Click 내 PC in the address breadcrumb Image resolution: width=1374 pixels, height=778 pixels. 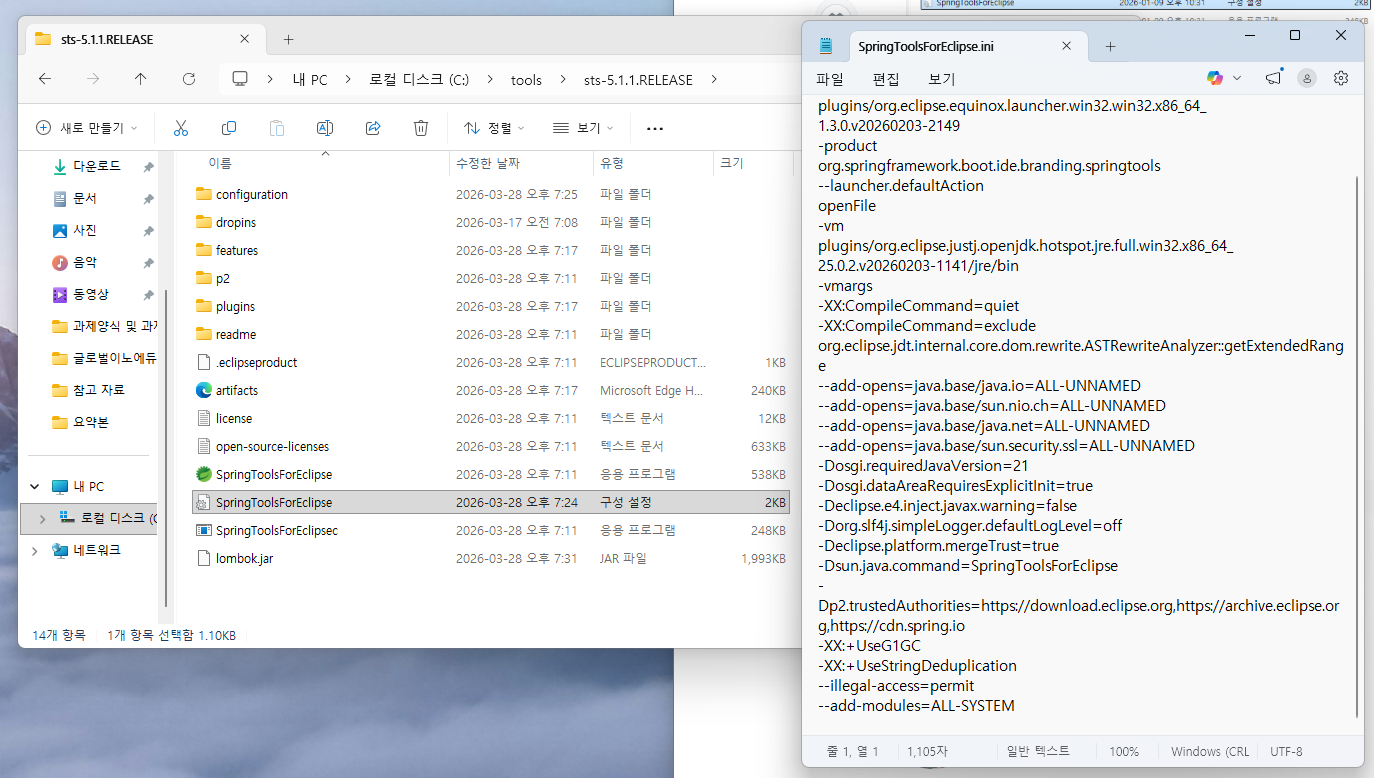coord(310,80)
